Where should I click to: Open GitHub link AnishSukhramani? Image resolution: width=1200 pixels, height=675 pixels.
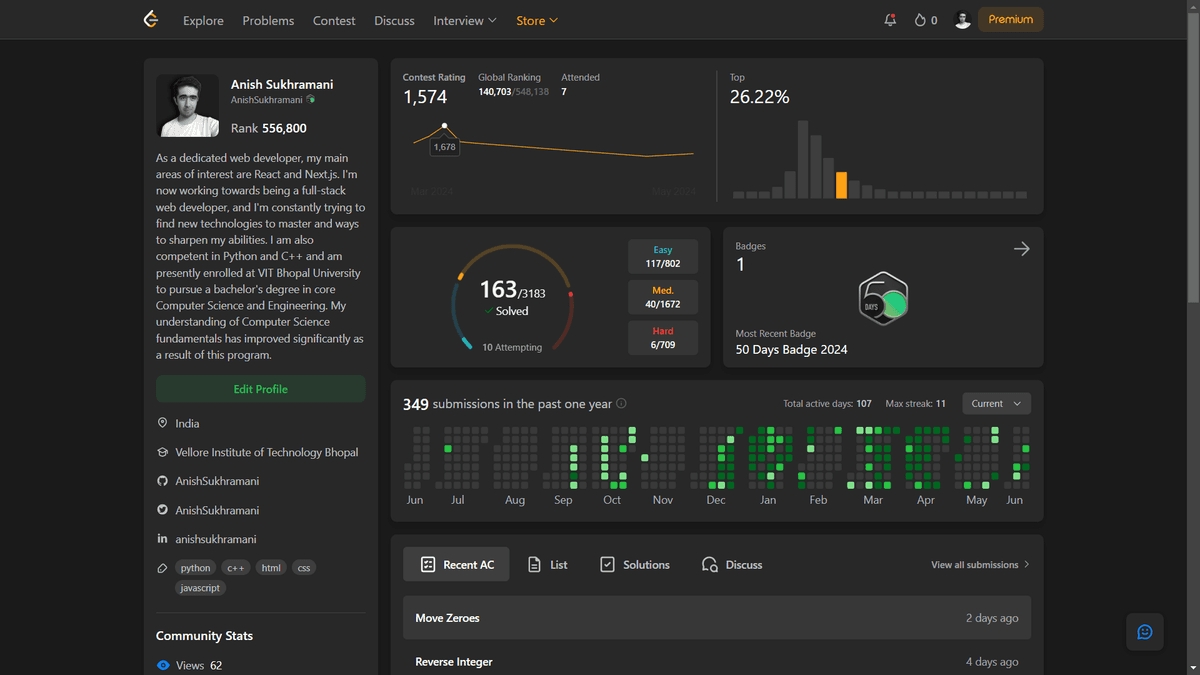click(217, 481)
